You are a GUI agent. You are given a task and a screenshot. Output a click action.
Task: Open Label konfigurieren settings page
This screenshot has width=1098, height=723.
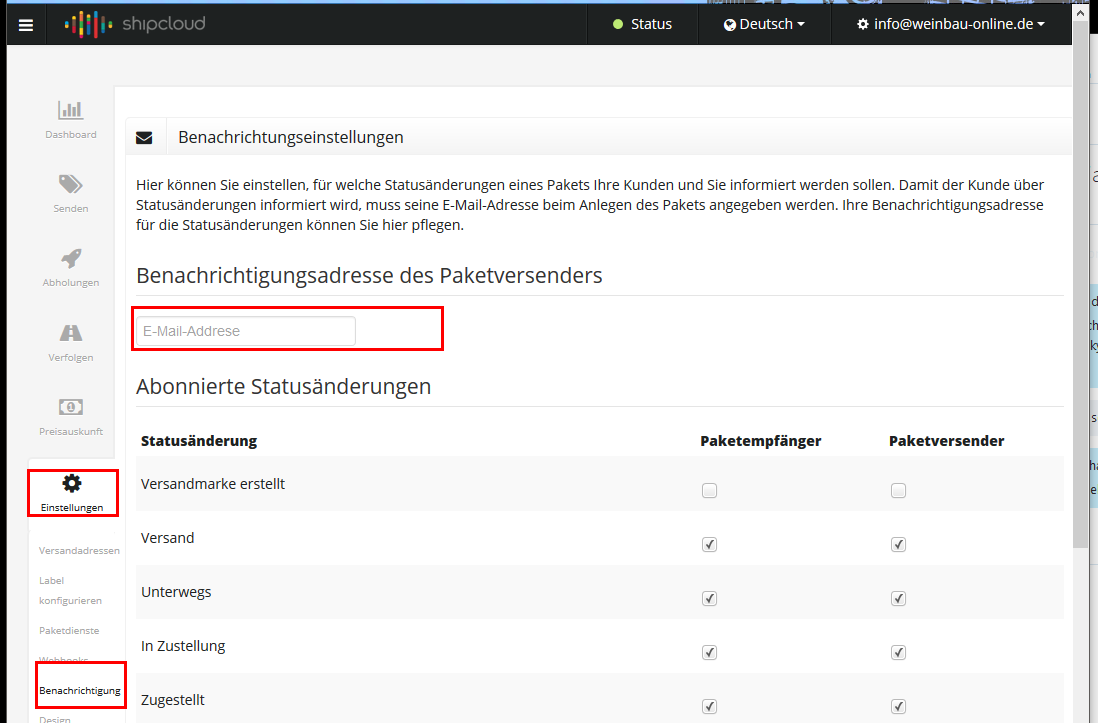[70, 590]
